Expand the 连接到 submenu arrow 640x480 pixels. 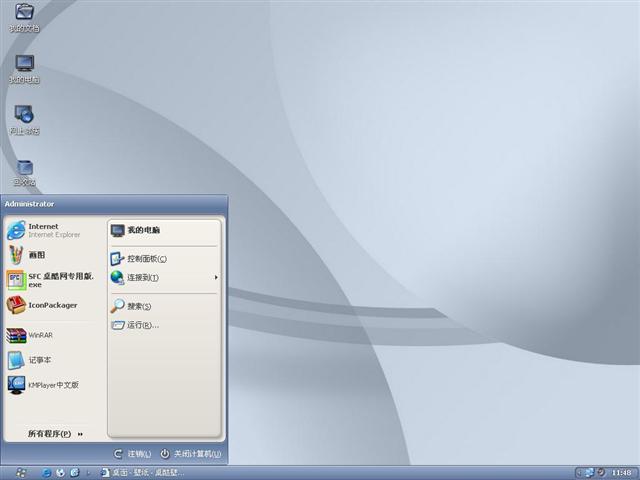point(216,278)
